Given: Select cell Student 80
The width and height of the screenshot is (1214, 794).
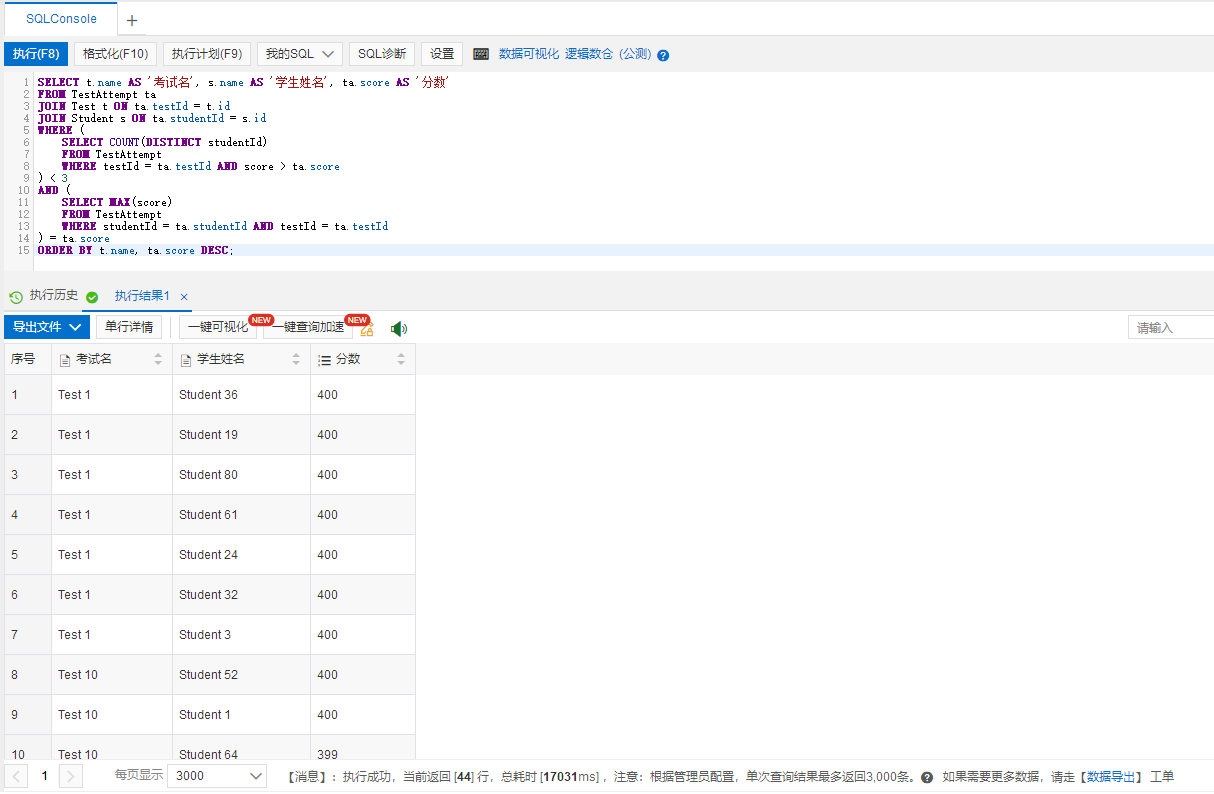Looking at the screenshot, I should coord(241,475).
